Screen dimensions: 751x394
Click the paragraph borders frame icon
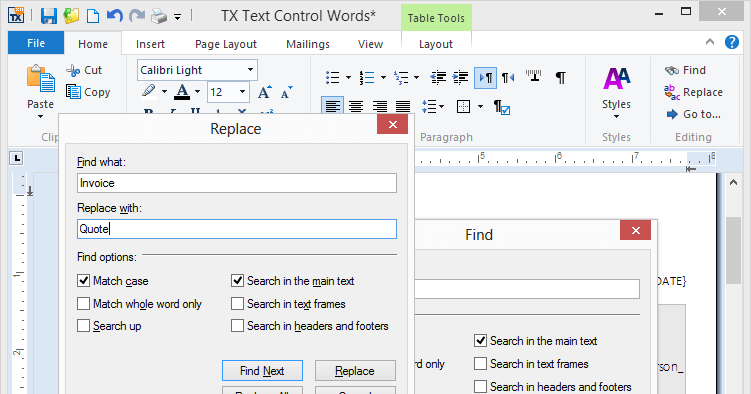tap(463, 106)
